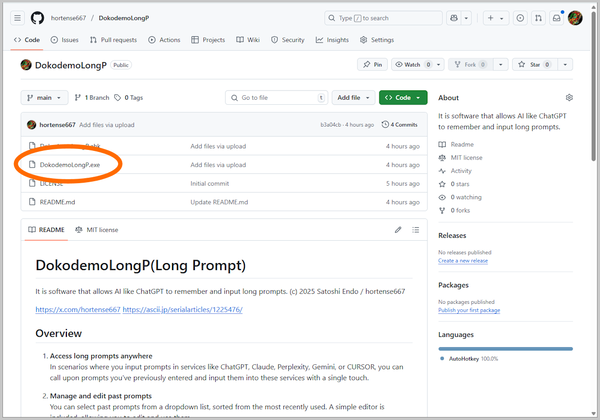The height and width of the screenshot is (420, 600).
Task: Open the notifications inbox icon
Action: coord(557,18)
